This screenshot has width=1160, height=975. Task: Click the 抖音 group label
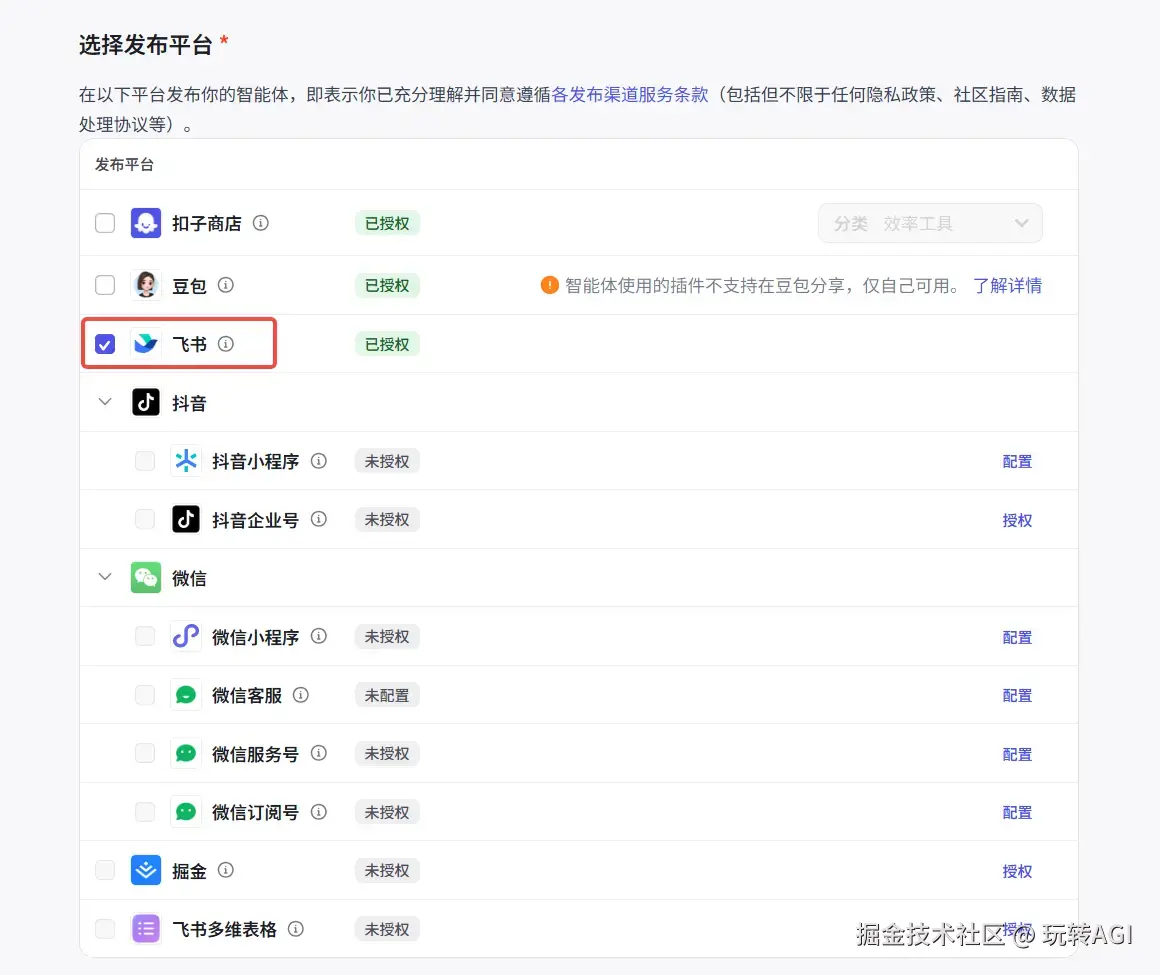189,403
